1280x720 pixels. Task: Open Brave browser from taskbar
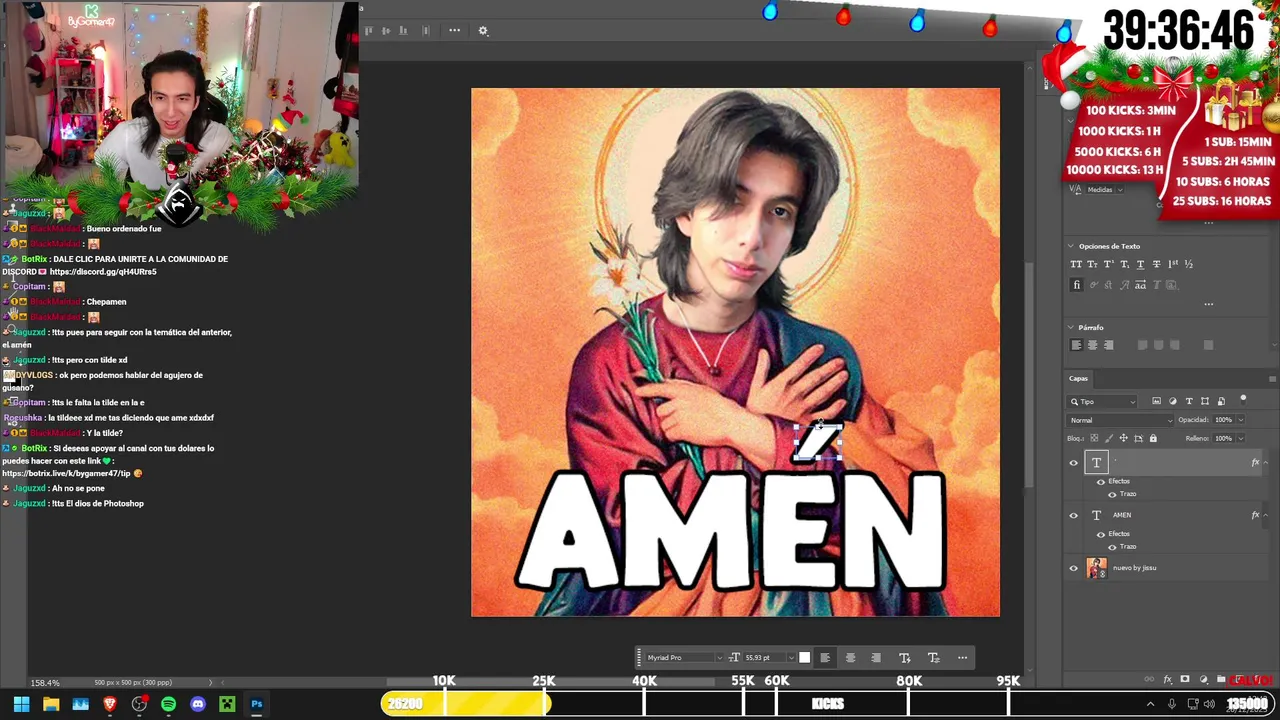tap(110, 704)
